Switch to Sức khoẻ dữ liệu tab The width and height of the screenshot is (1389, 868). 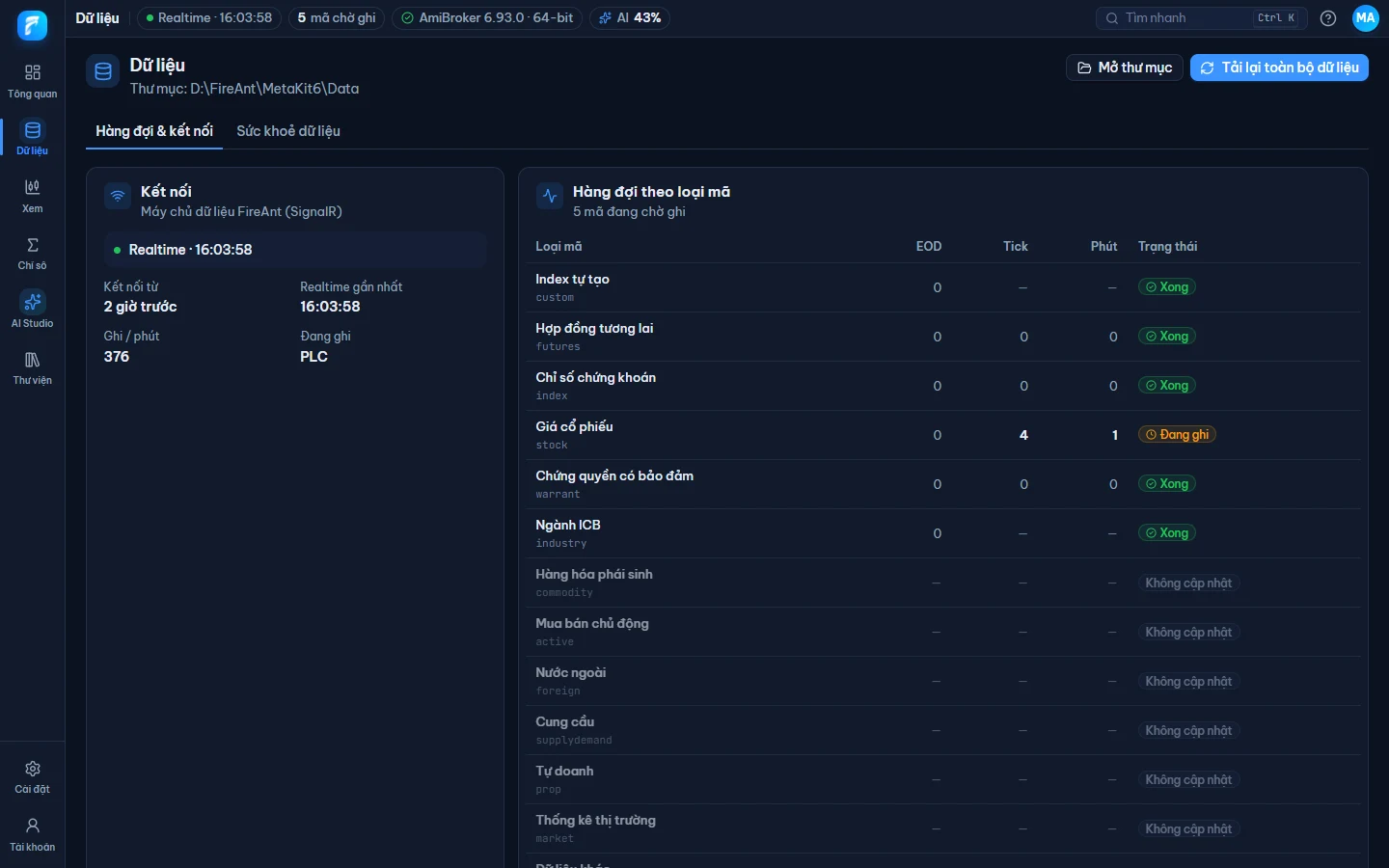pyautogui.click(x=288, y=131)
